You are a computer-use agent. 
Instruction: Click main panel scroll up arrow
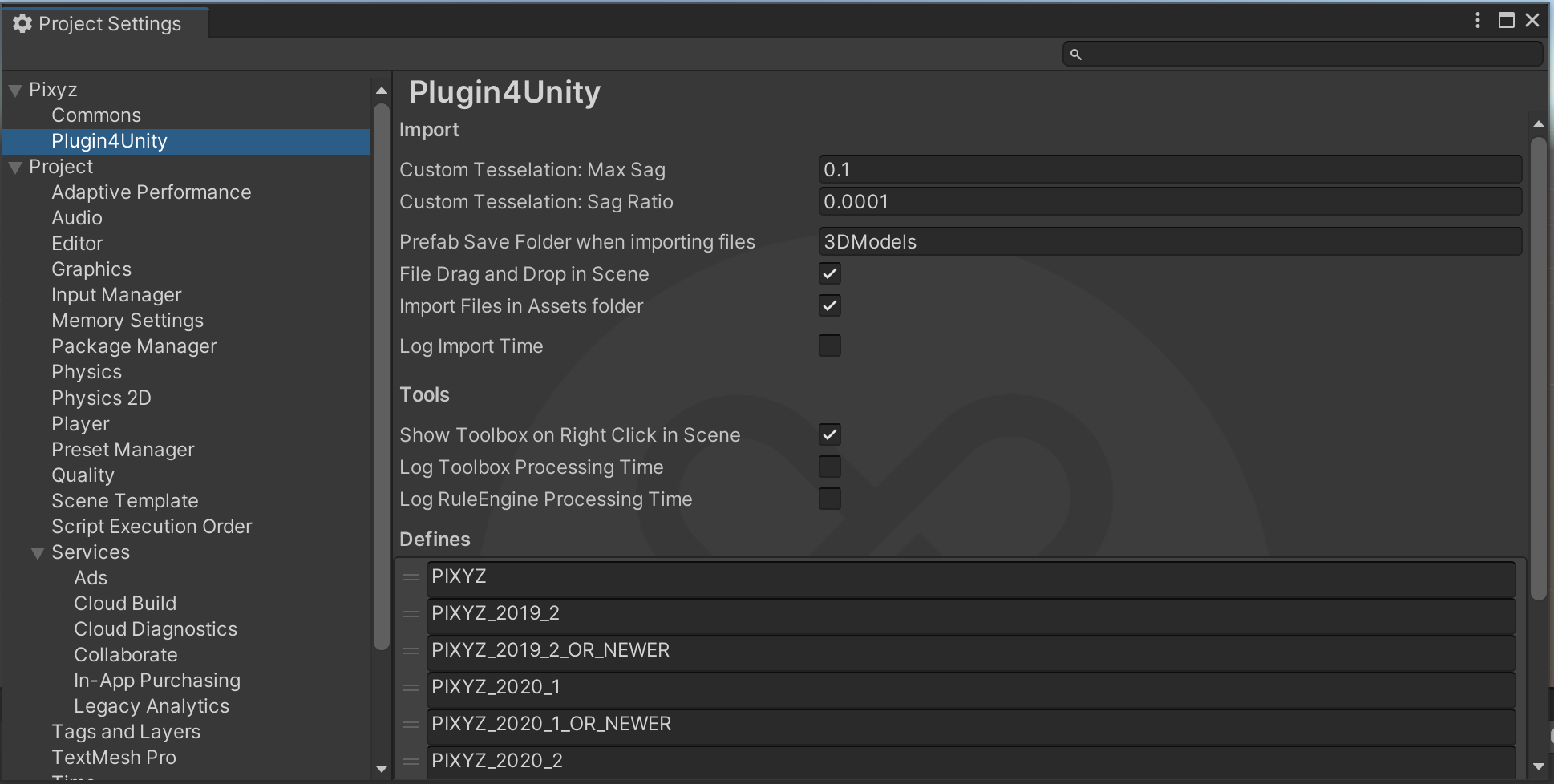pos(1538,124)
